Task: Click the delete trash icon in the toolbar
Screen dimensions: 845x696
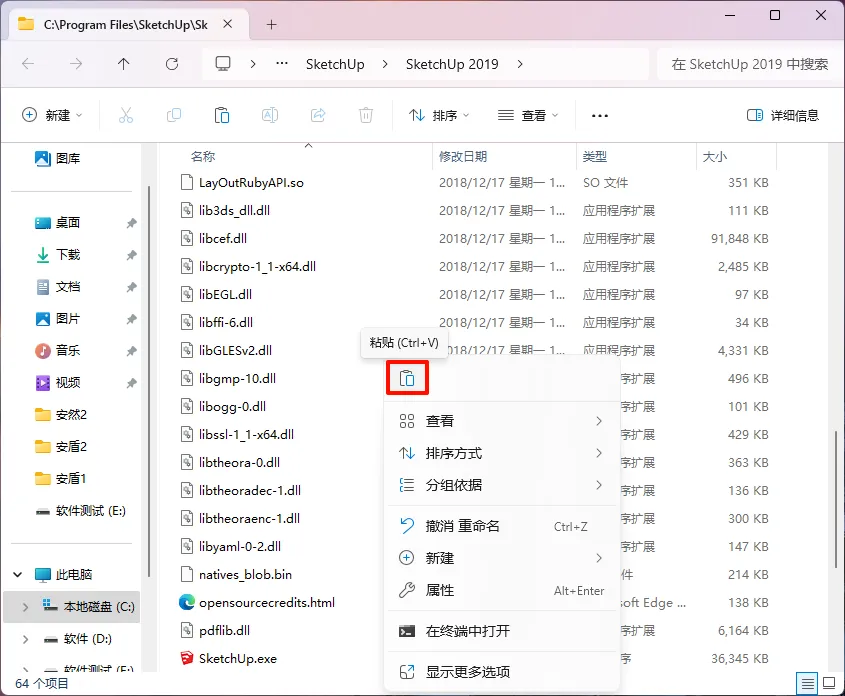Action: pyautogui.click(x=366, y=115)
